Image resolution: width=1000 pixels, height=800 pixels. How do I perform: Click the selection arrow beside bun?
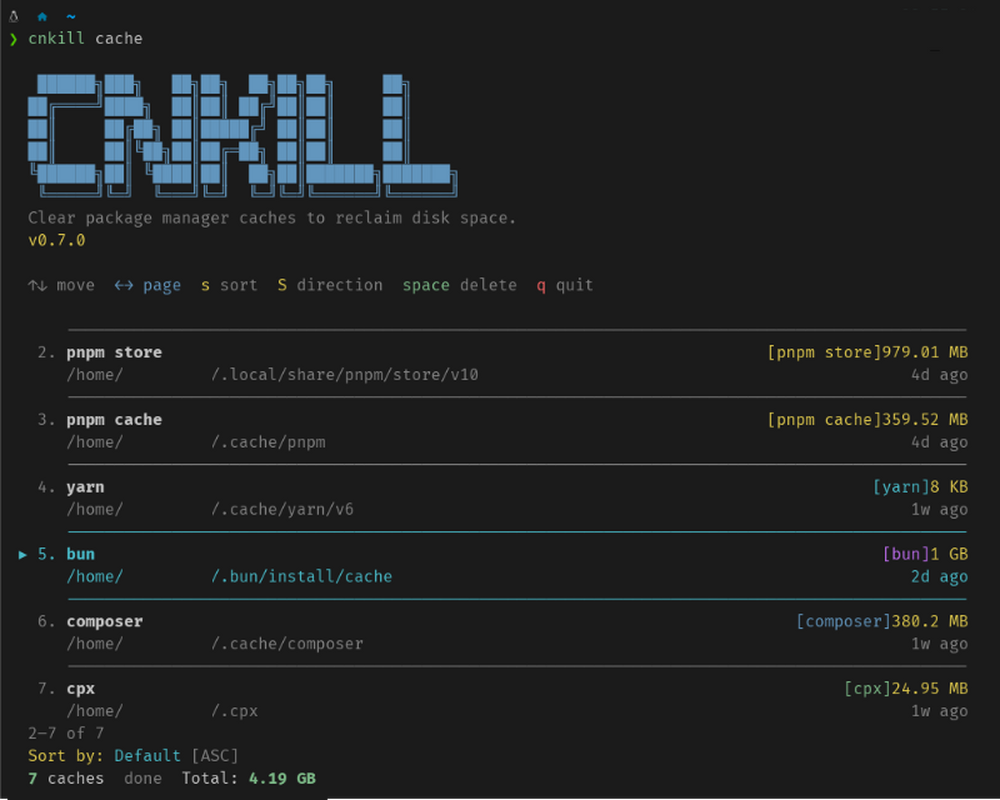coord(23,554)
